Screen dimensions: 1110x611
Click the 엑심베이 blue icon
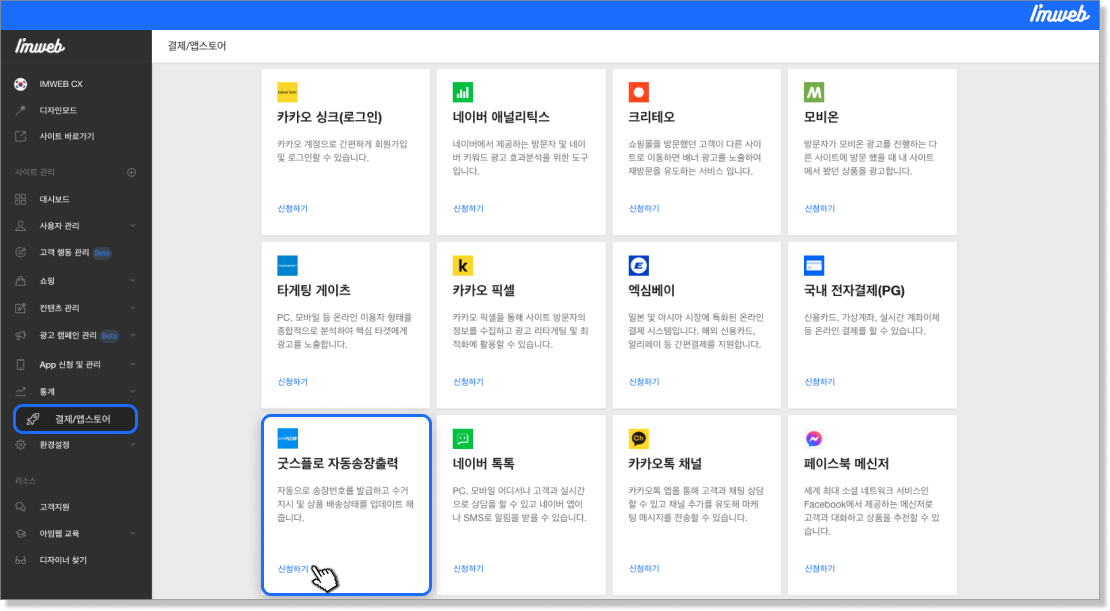point(639,265)
